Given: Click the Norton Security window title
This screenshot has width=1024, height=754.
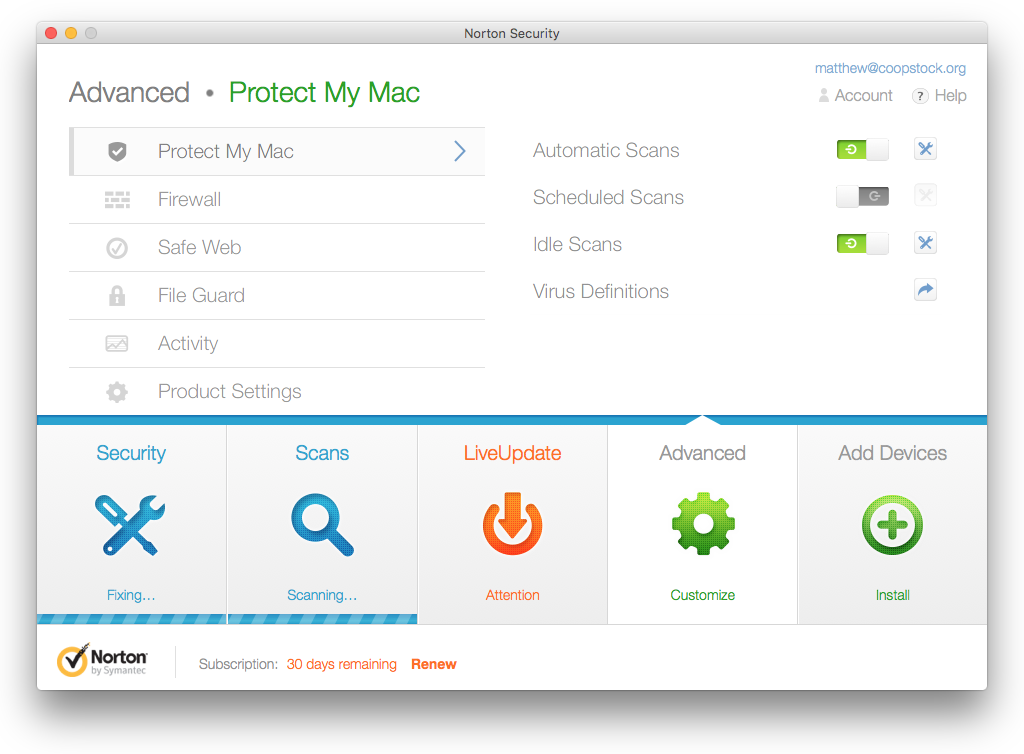Looking at the screenshot, I should [x=512, y=33].
